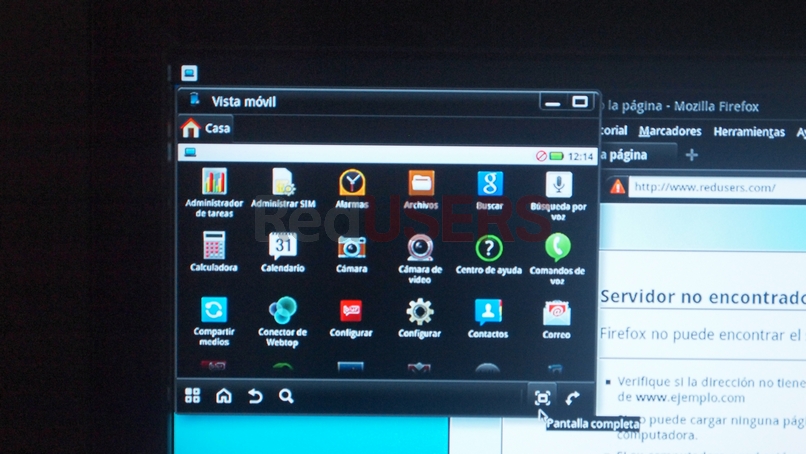Open the Archivos file manager
Viewport: 806px width, 454px height.
click(x=420, y=190)
